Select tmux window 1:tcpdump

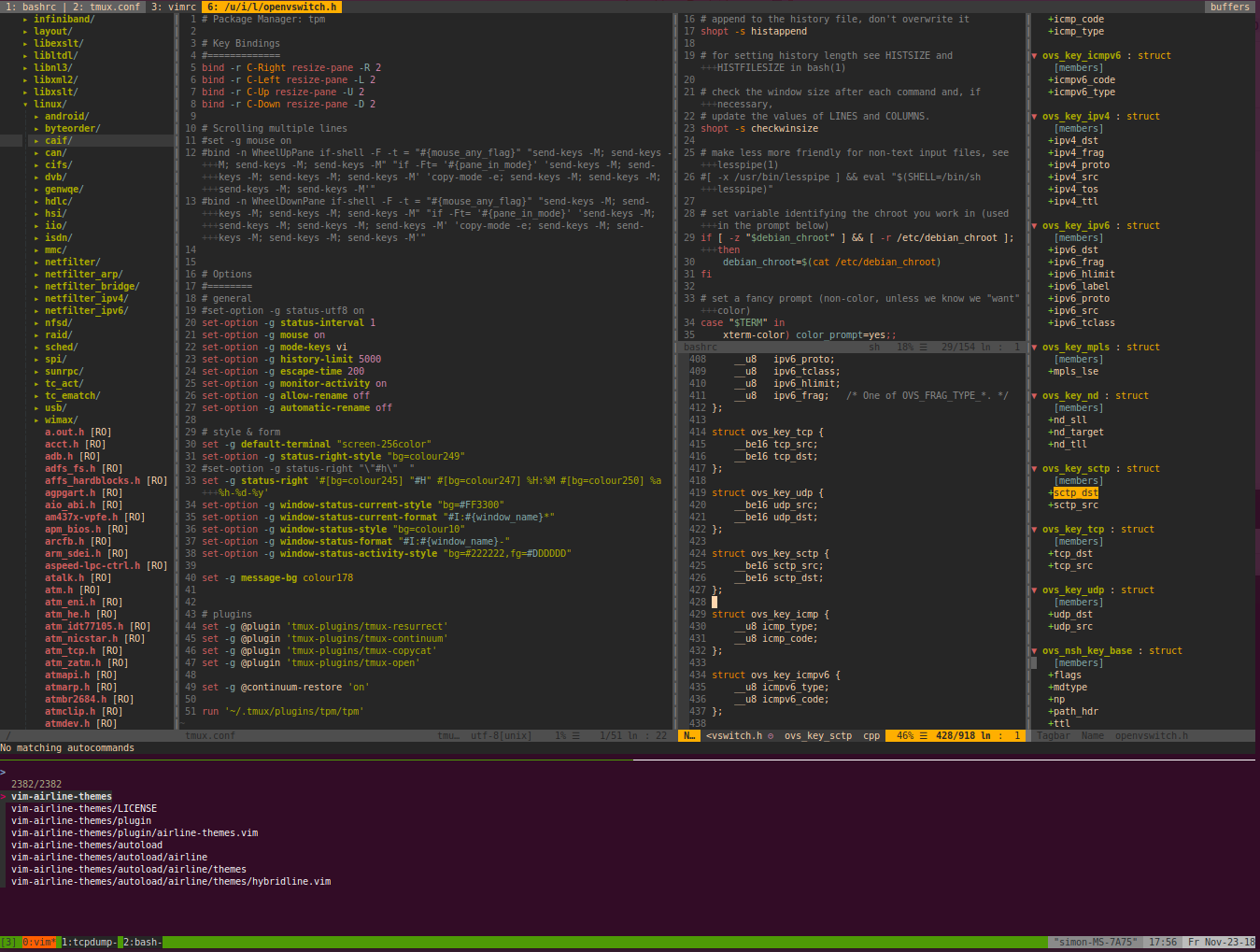pos(91,942)
